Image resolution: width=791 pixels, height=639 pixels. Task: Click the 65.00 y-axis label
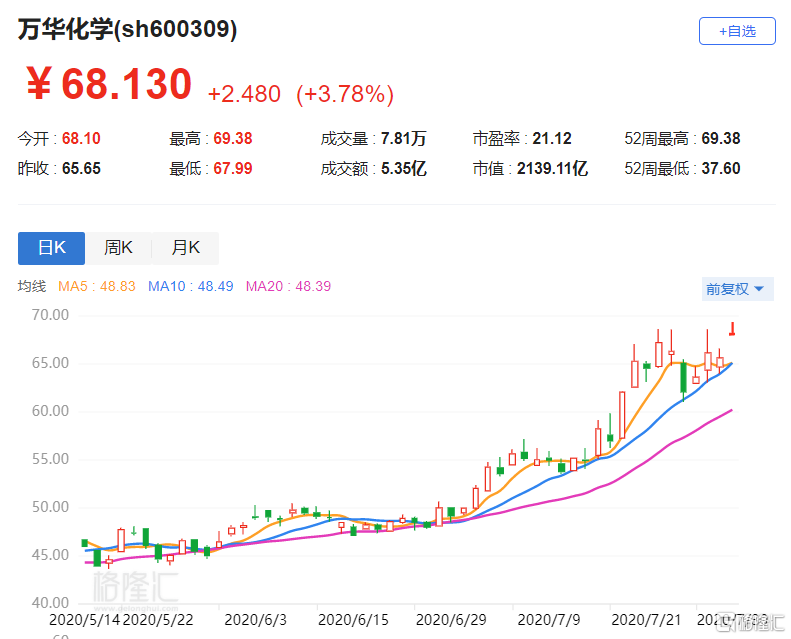pyautogui.click(x=50, y=363)
